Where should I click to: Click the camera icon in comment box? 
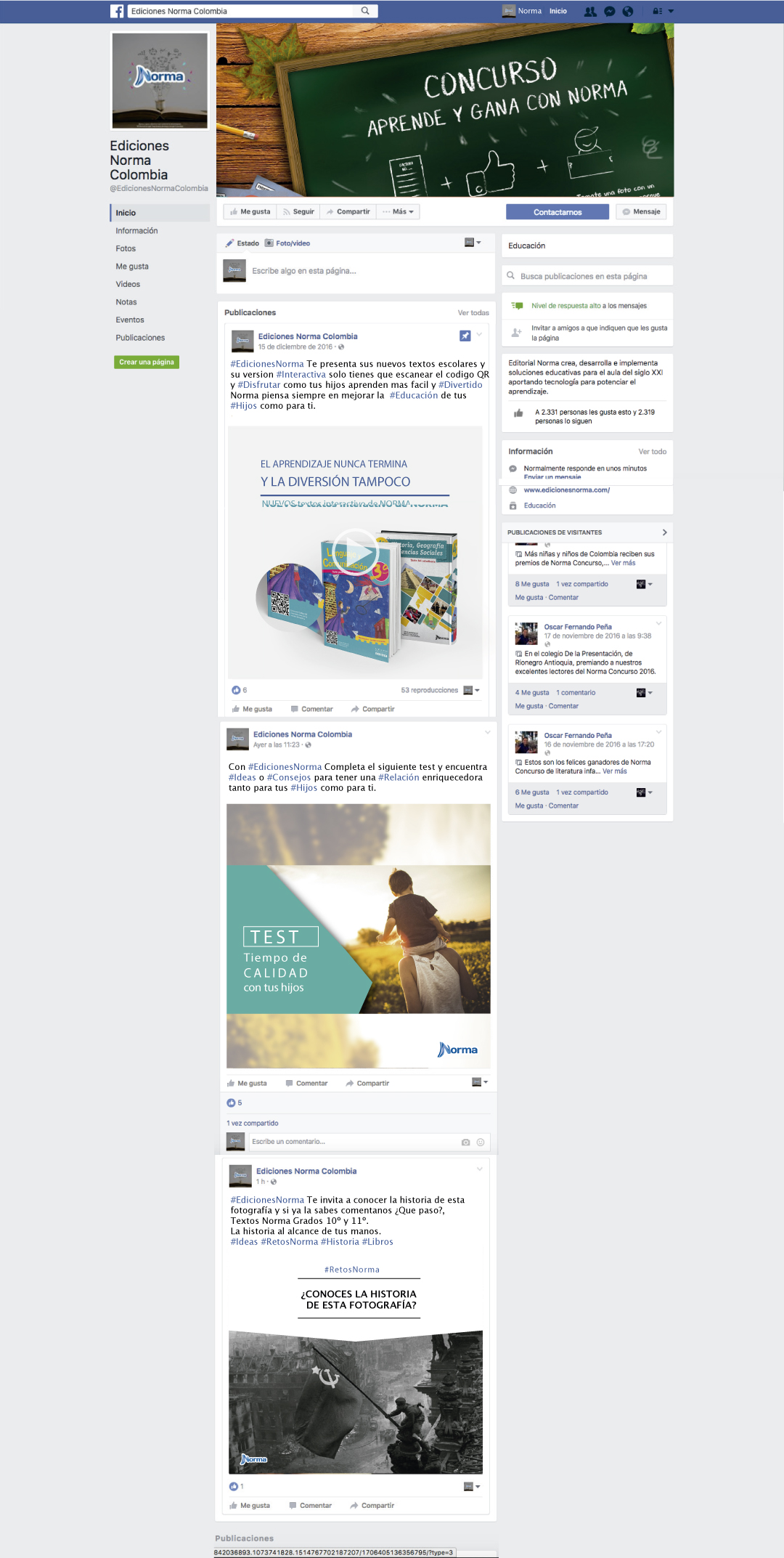click(x=465, y=1142)
